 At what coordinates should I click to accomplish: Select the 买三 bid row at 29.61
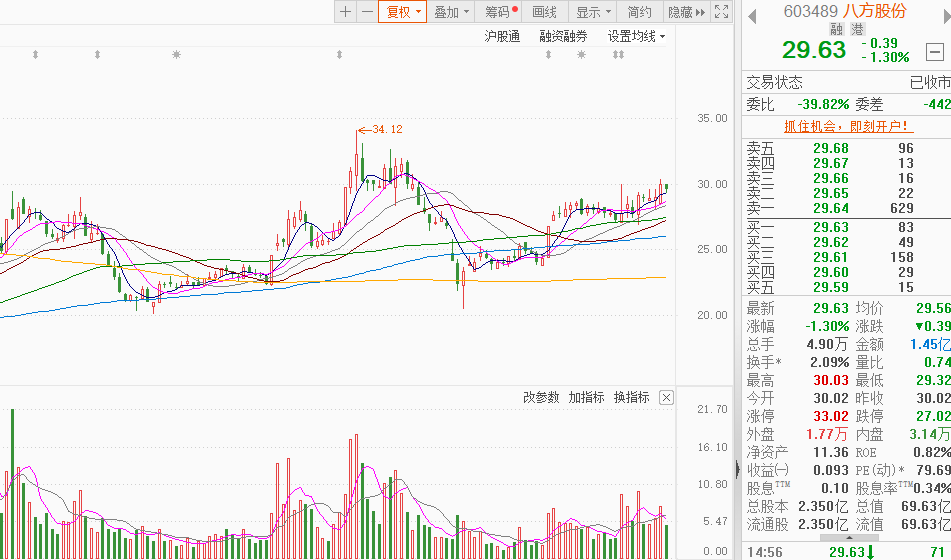click(847, 258)
